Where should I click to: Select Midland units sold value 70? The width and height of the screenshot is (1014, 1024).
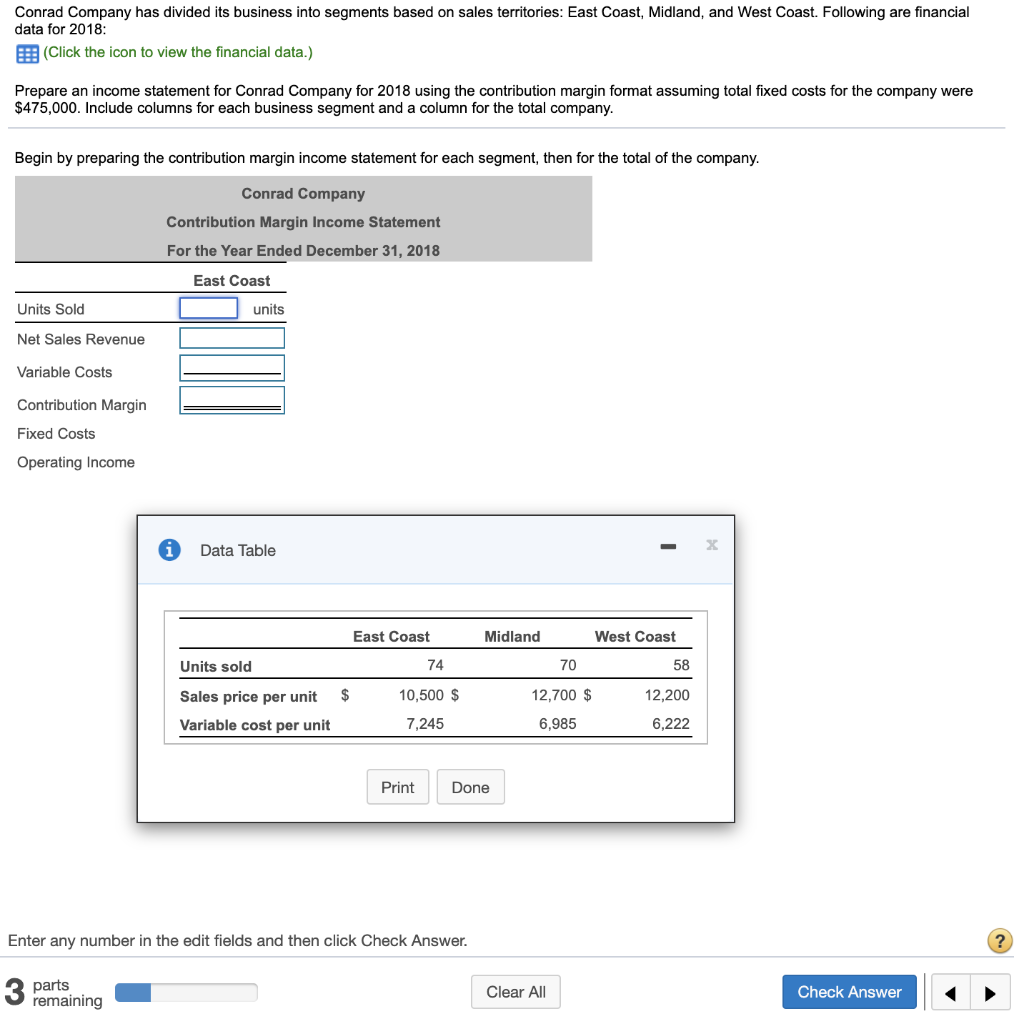[568, 665]
